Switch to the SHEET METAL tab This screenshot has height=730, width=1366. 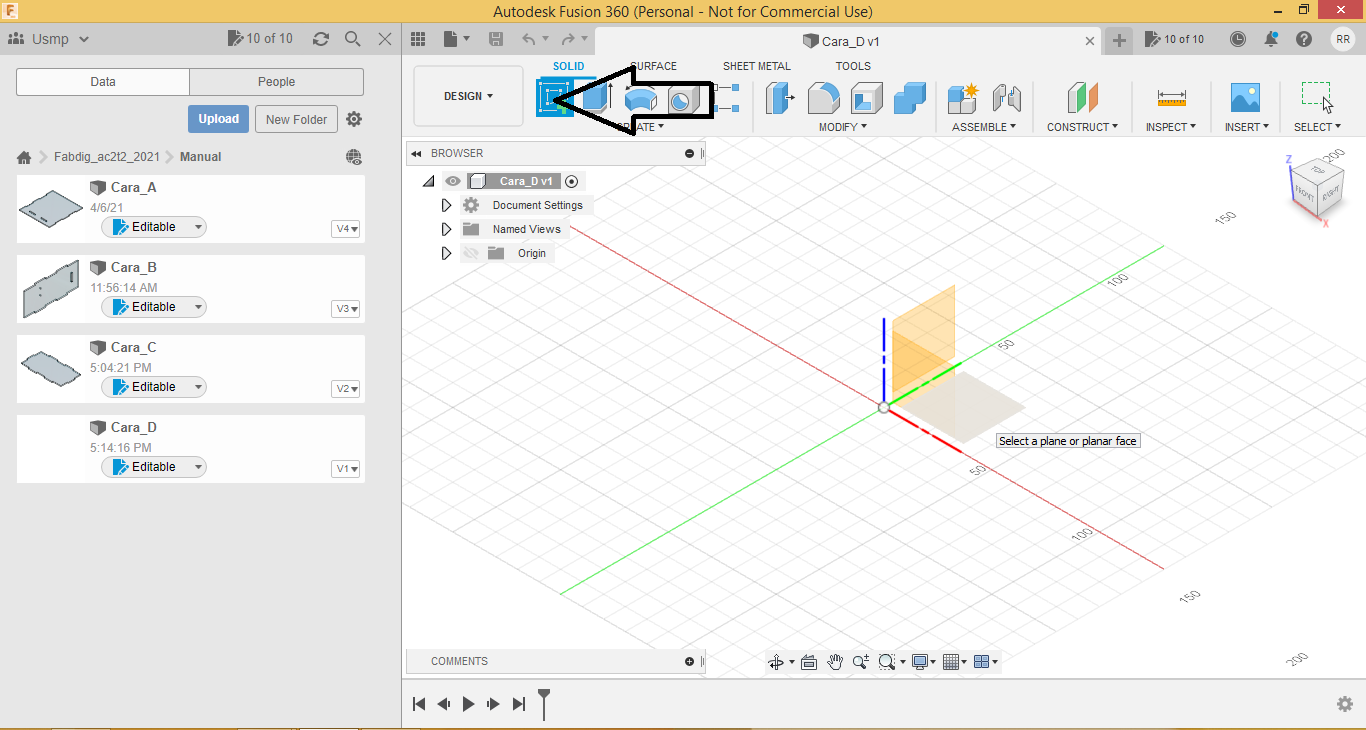pos(757,66)
